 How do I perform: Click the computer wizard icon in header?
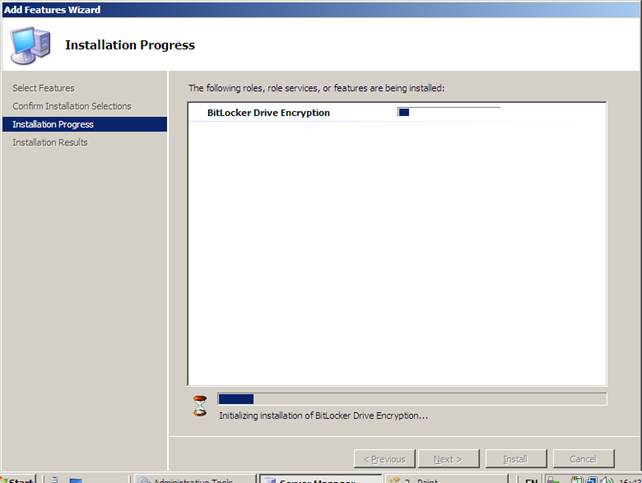(30, 45)
